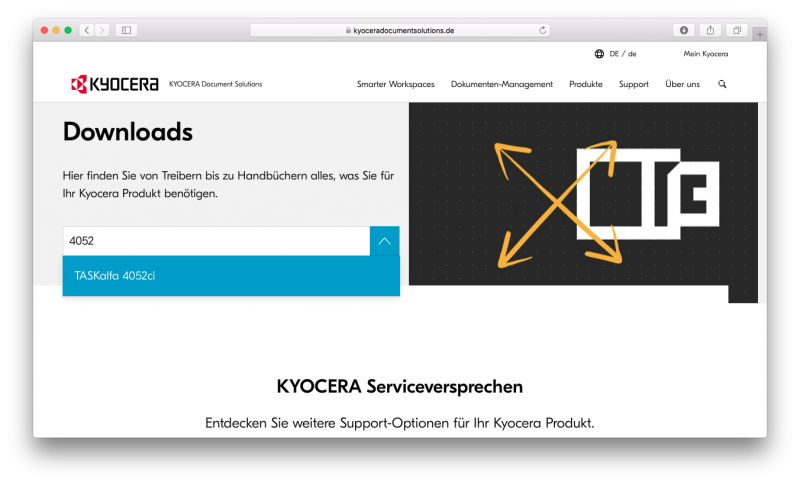Change language via DE / de

pyautogui.click(x=622, y=54)
